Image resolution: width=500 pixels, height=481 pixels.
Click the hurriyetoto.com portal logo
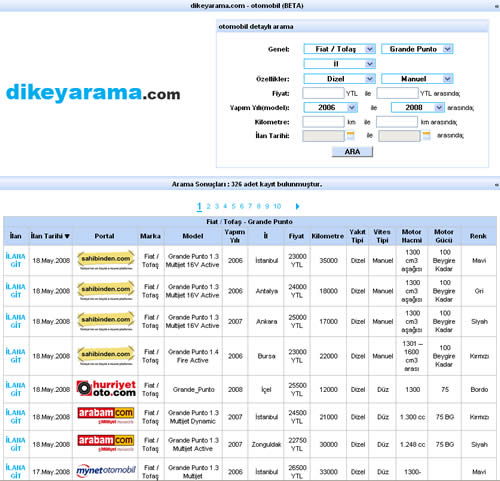tap(106, 389)
